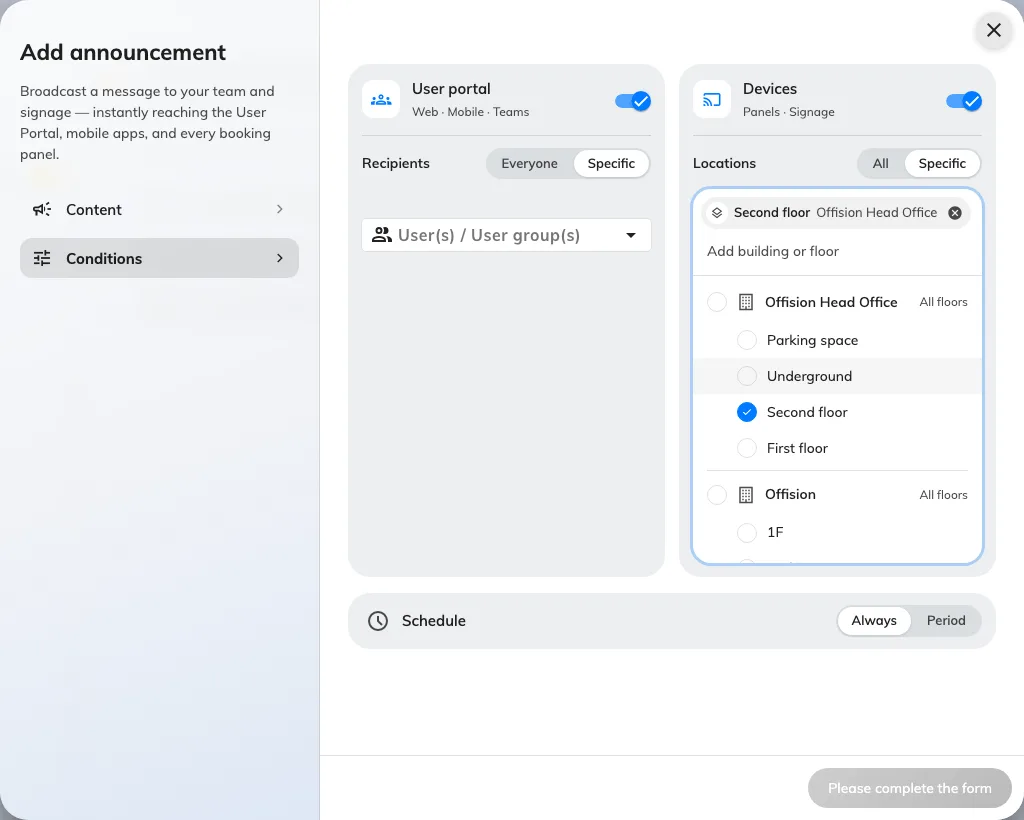Set Schedule to Period
This screenshot has height=820, width=1024.
point(946,621)
